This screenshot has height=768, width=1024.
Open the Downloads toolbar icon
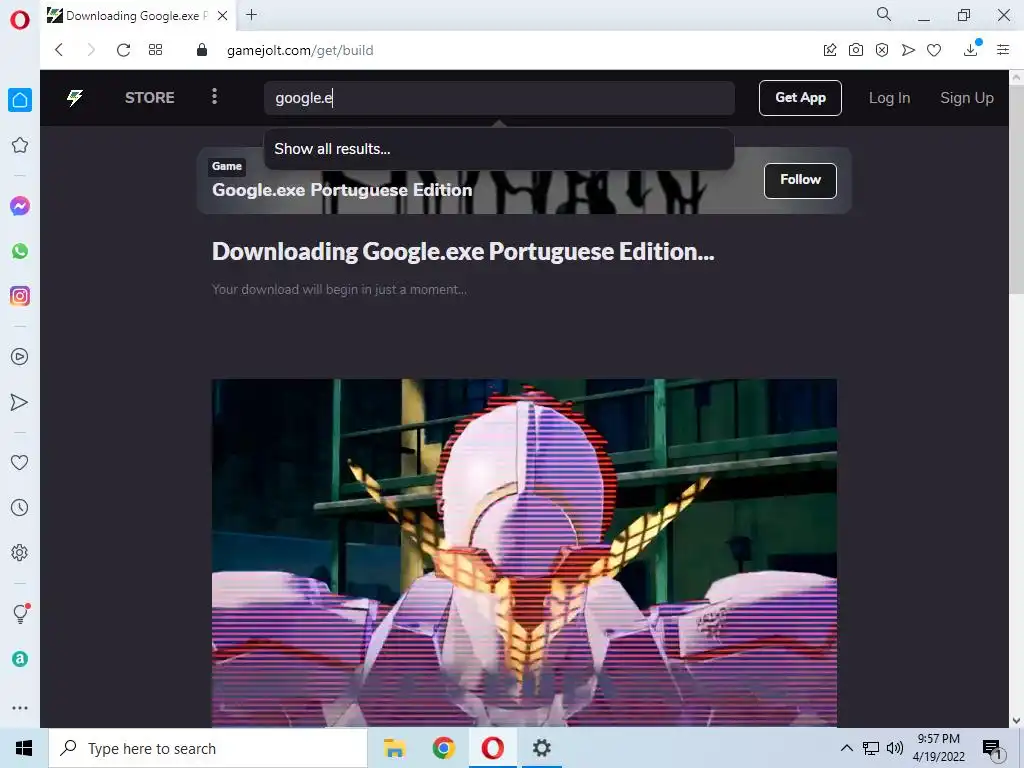point(971,49)
